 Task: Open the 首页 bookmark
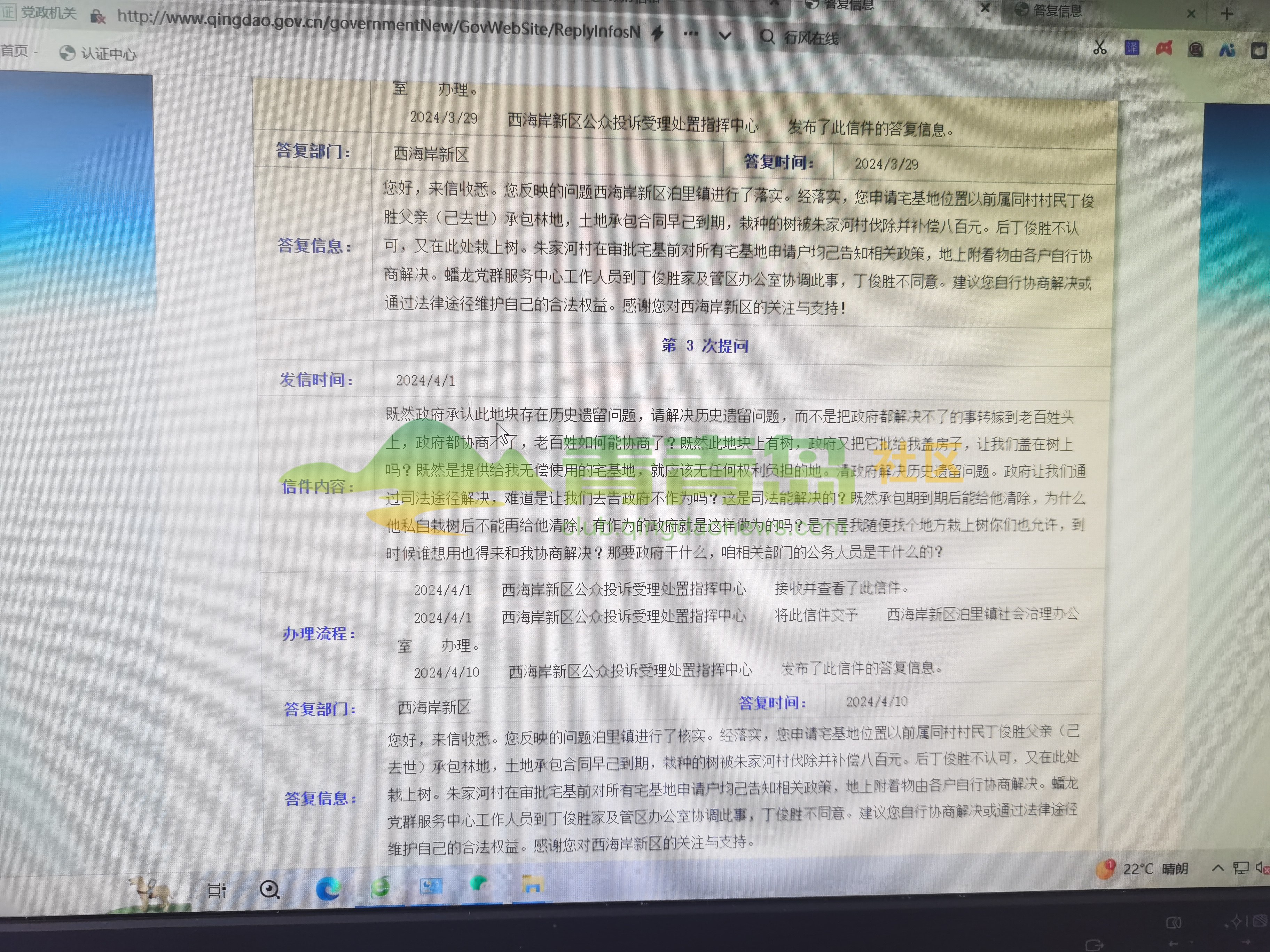point(15,50)
